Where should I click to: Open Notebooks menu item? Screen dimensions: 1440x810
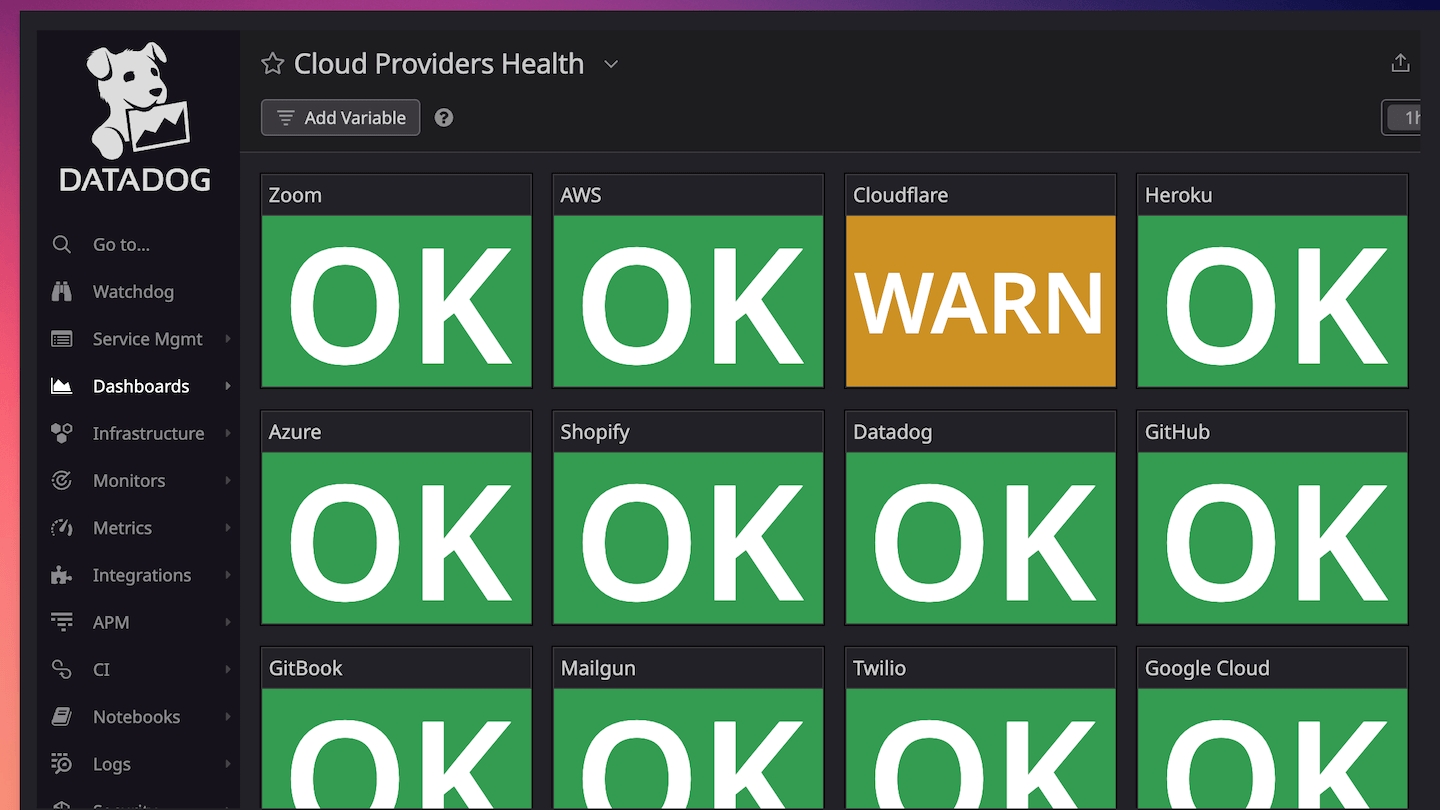136,716
